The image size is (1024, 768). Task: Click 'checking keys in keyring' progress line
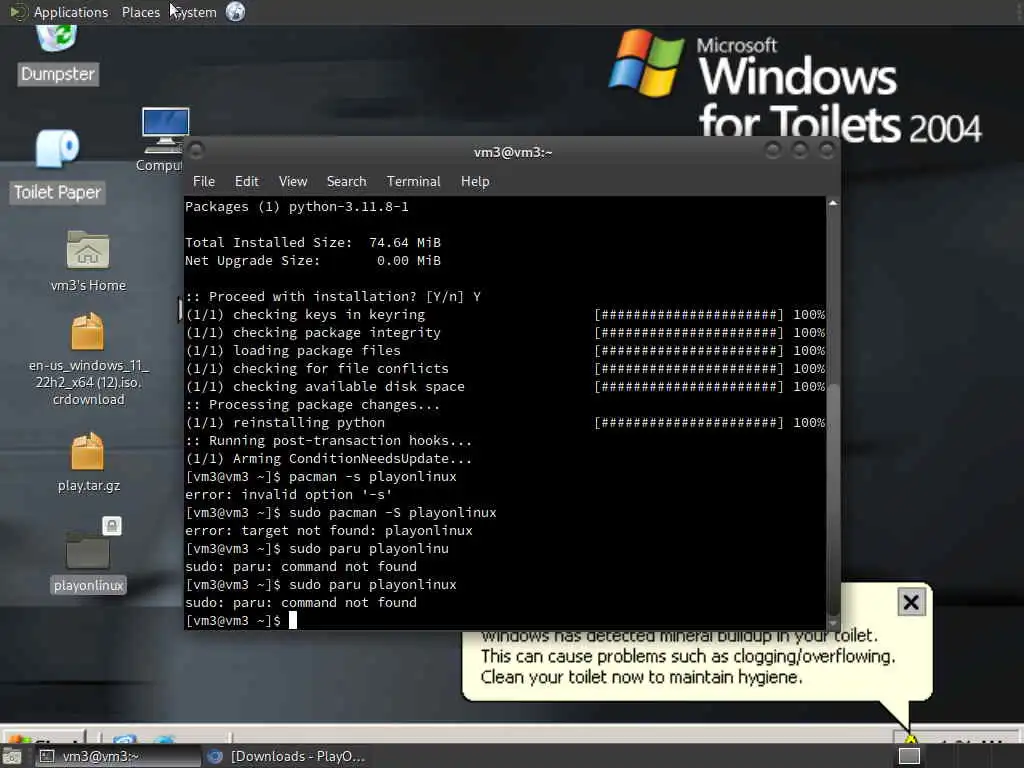tap(505, 315)
